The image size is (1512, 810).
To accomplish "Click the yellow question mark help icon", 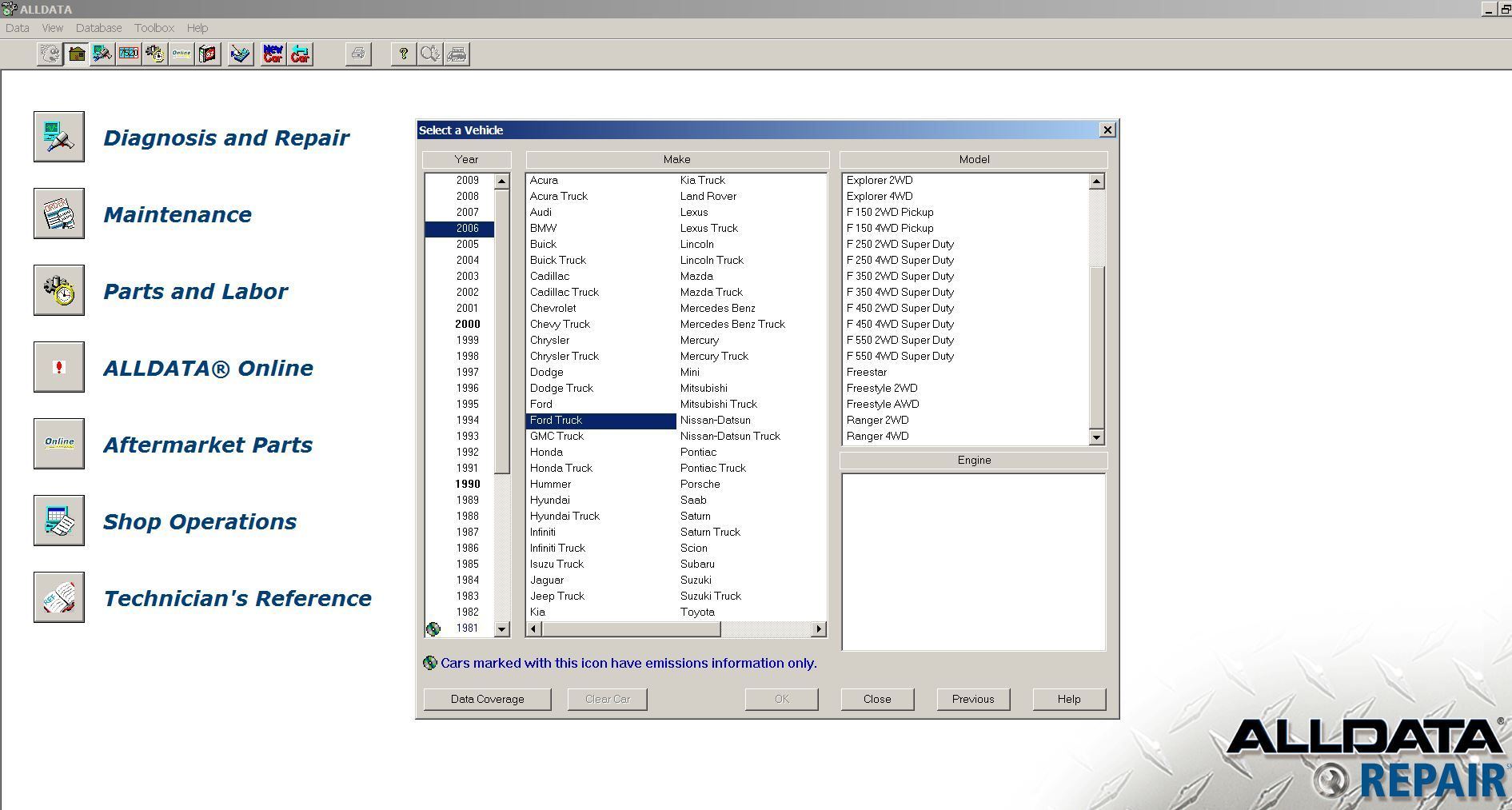I will pos(403,54).
